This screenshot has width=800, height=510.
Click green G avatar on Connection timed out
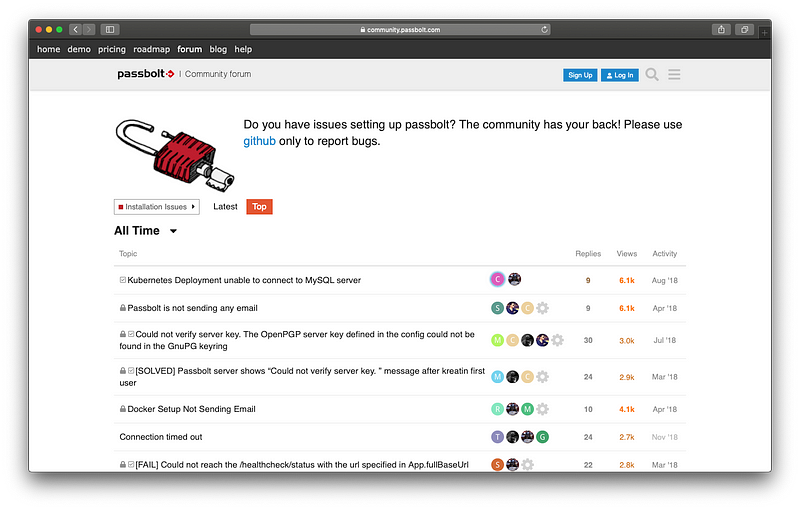542,437
